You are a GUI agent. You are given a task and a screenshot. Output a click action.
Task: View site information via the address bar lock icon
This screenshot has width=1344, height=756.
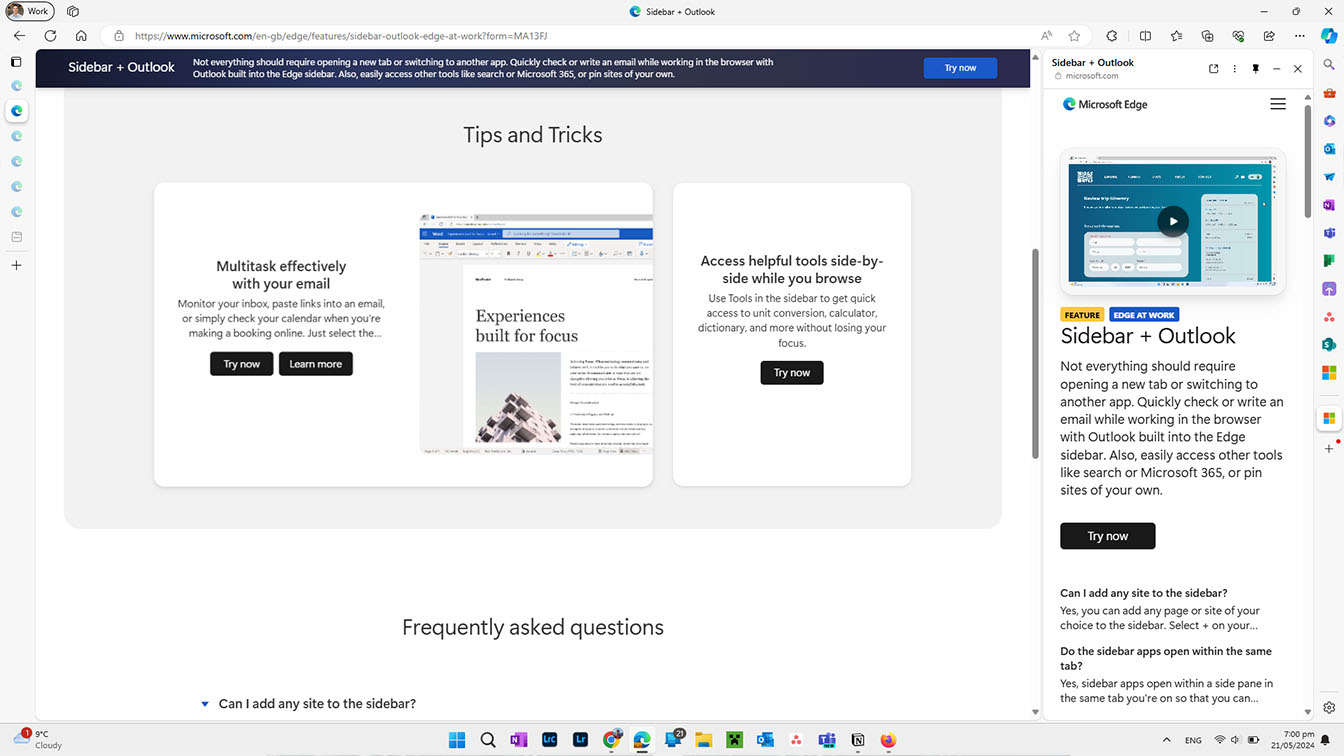(x=119, y=36)
